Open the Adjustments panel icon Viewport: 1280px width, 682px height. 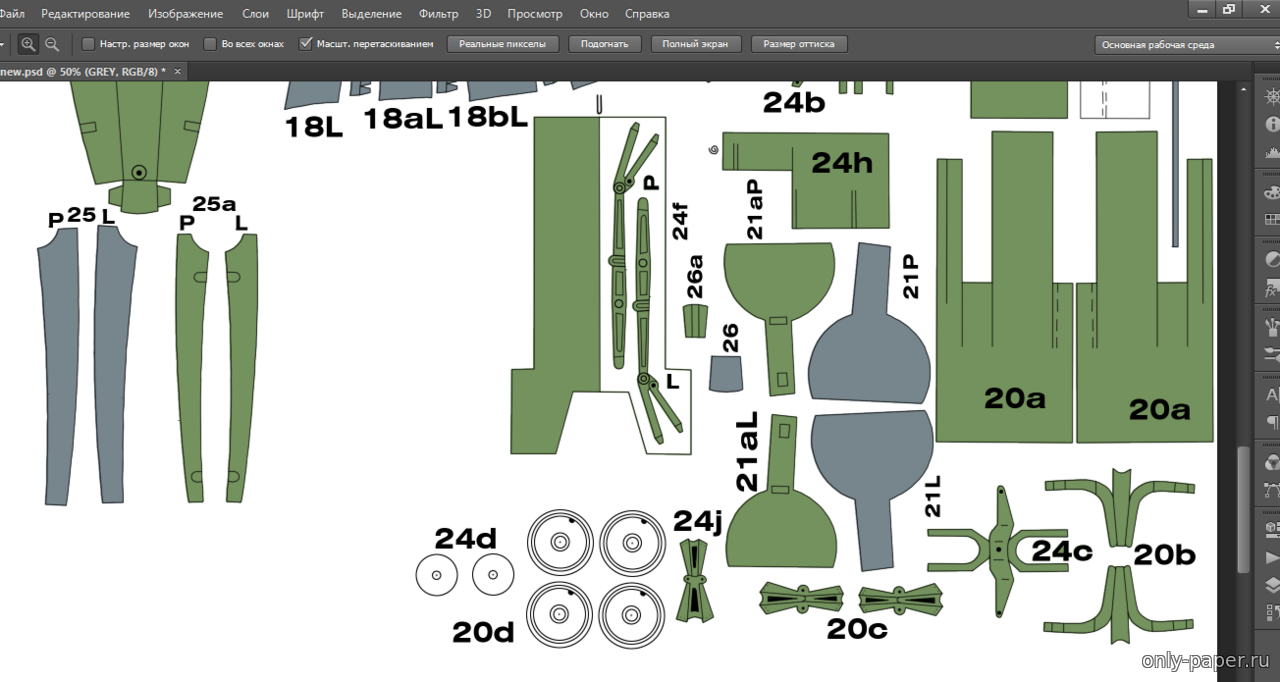[1272, 259]
